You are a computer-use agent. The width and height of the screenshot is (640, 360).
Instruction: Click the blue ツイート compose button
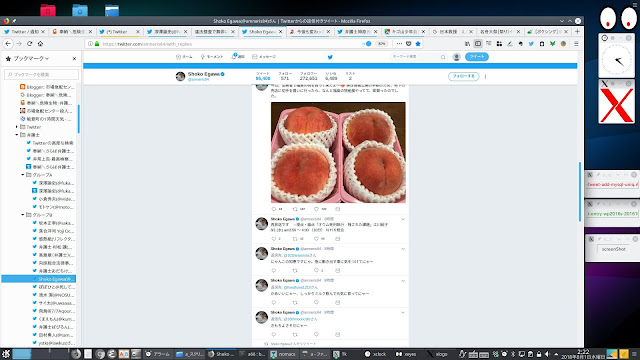tap(477, 57)
